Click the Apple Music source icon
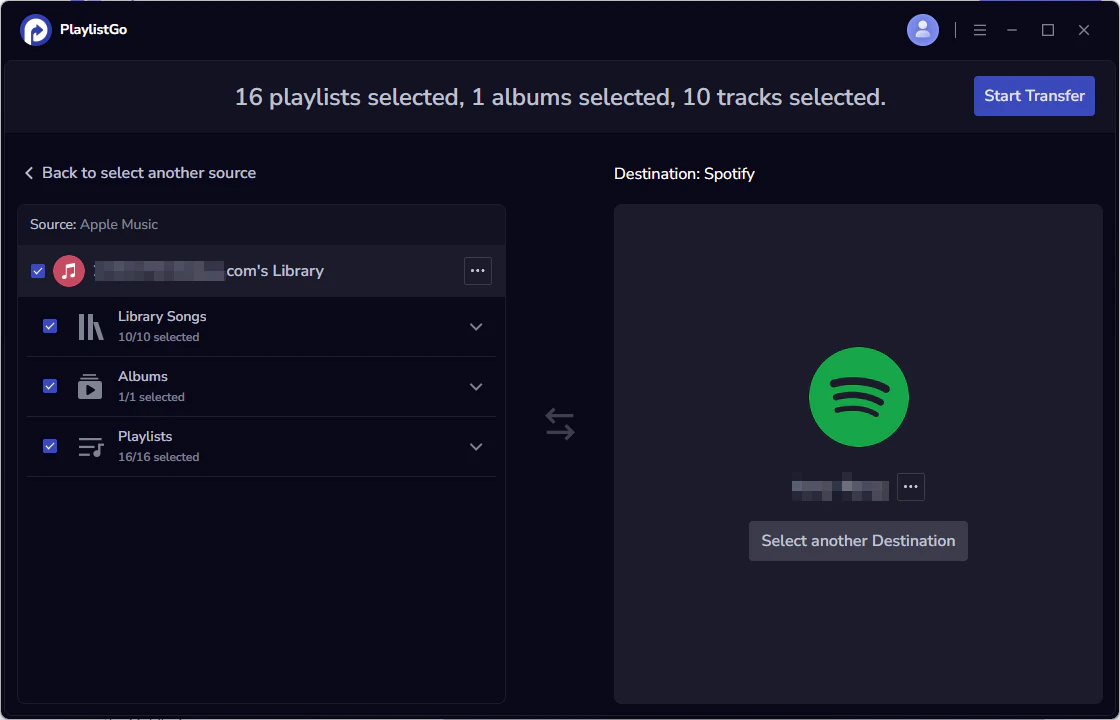The width and height of the screenshot is (1120, 720). (x=69, y=271)
